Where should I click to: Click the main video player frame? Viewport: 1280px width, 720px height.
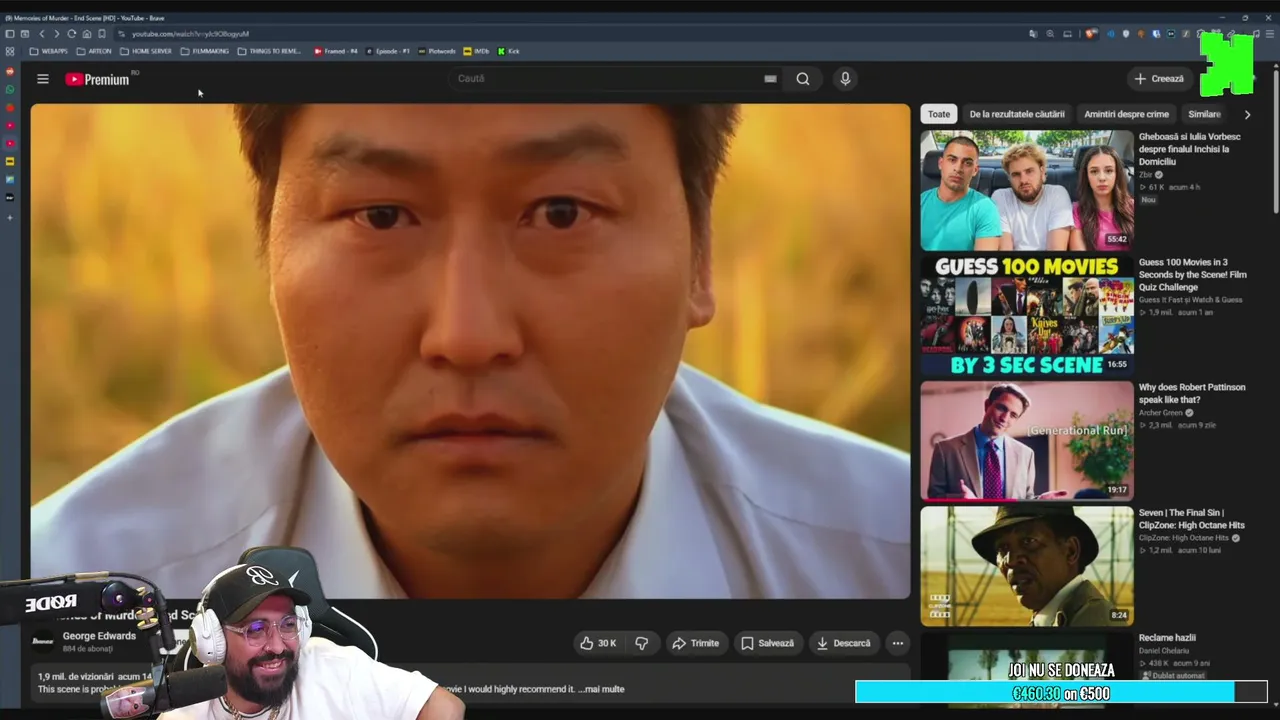tap(470, 350)
